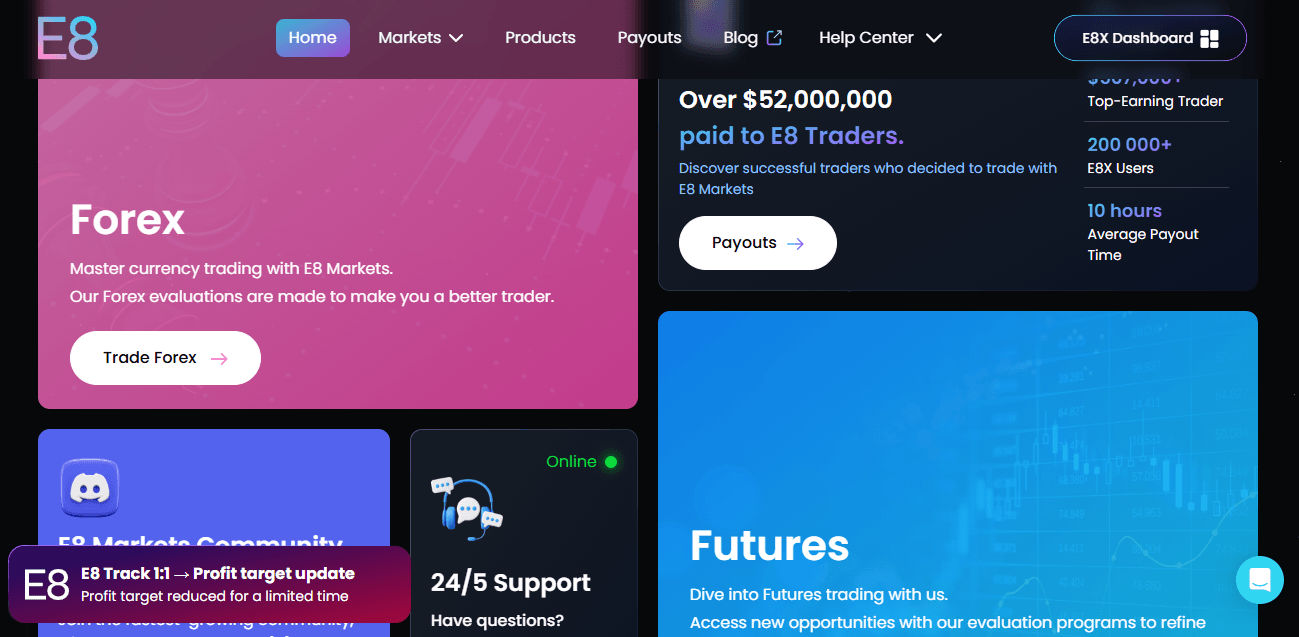Open the E8X Dashboard button

point(1150,38)
